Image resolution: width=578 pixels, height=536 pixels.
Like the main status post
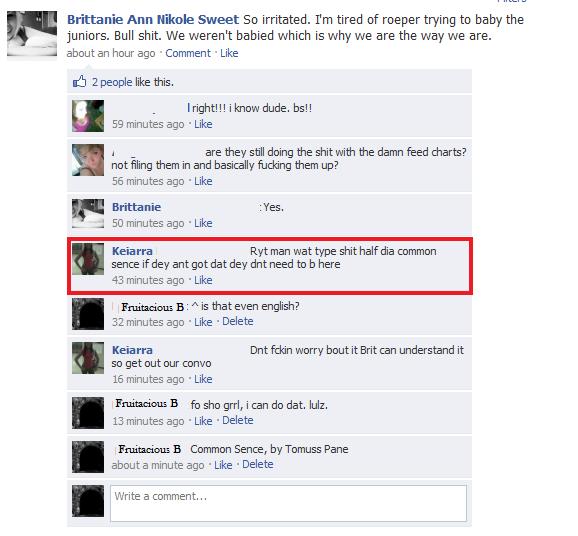click(229, 53)
